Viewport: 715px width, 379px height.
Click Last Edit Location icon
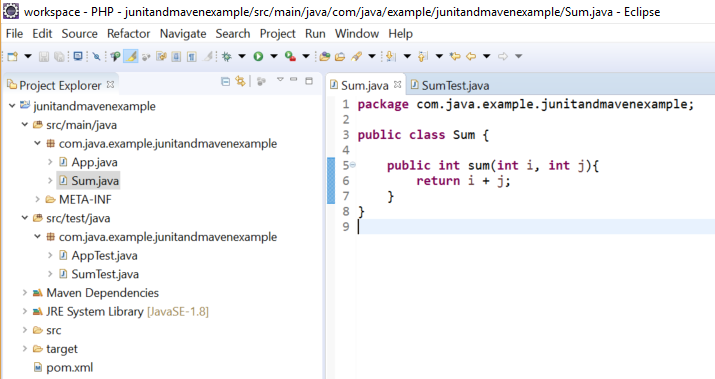(x=455, y=57)
